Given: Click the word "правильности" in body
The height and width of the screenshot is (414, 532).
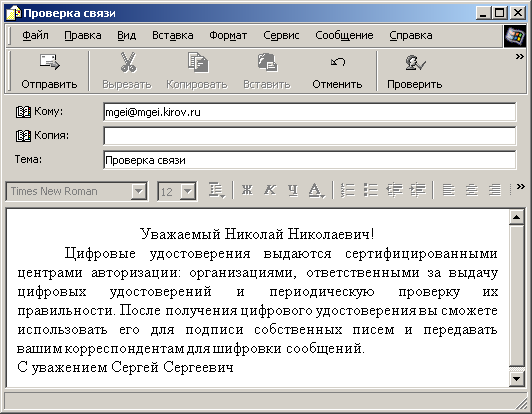Looking at the screenshot, I should click(x=65, y=311).
